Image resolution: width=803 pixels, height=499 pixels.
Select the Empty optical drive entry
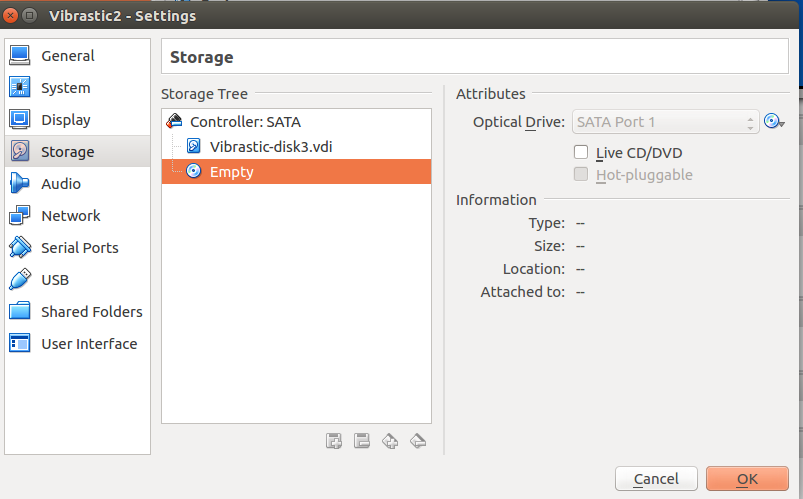(232, 172)
